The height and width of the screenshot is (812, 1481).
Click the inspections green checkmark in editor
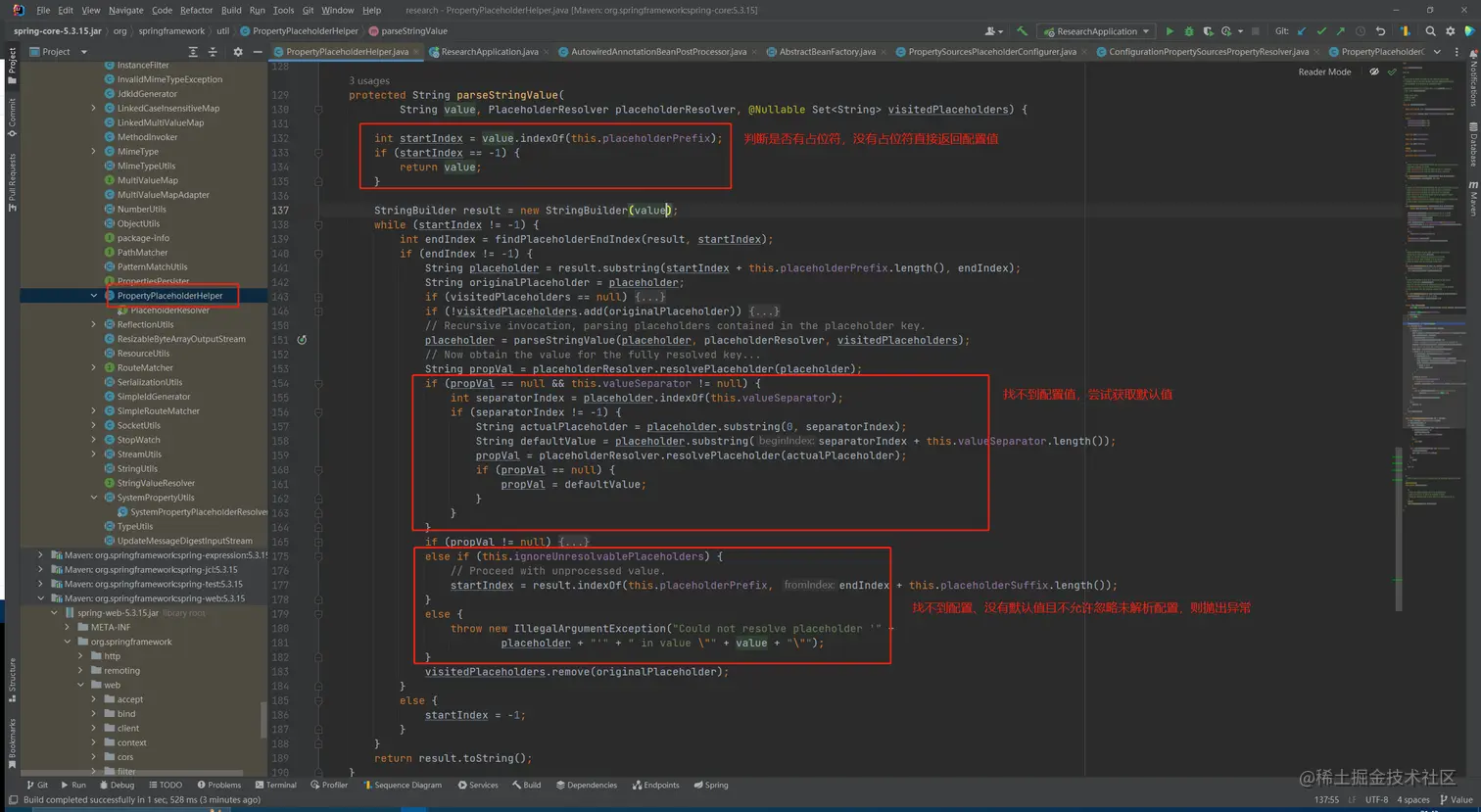point(1392,72)
